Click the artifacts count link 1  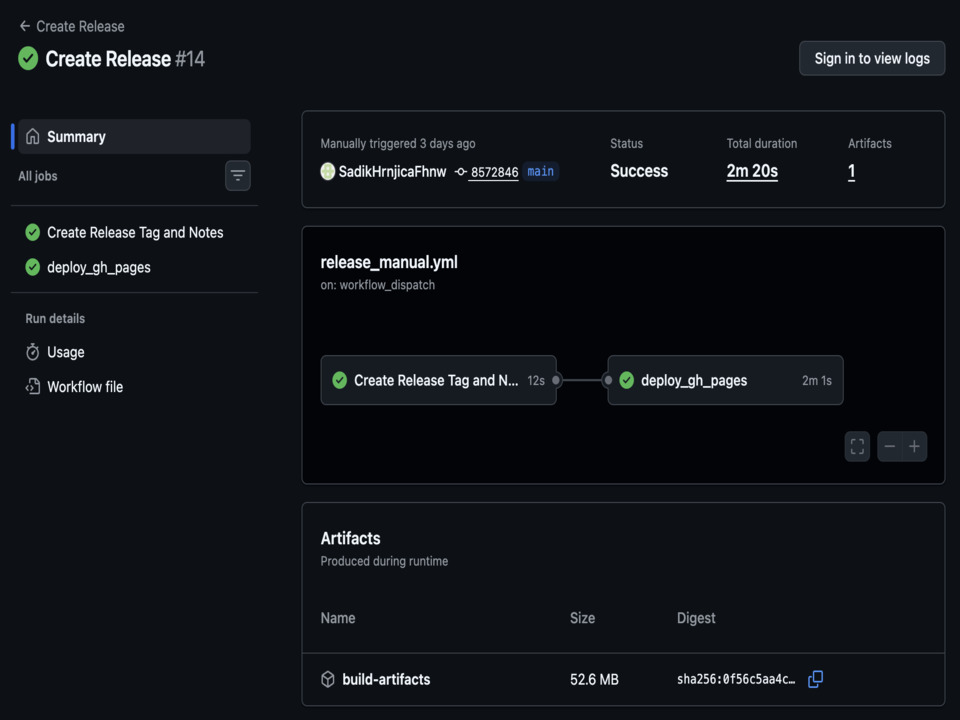pos(851,171)
